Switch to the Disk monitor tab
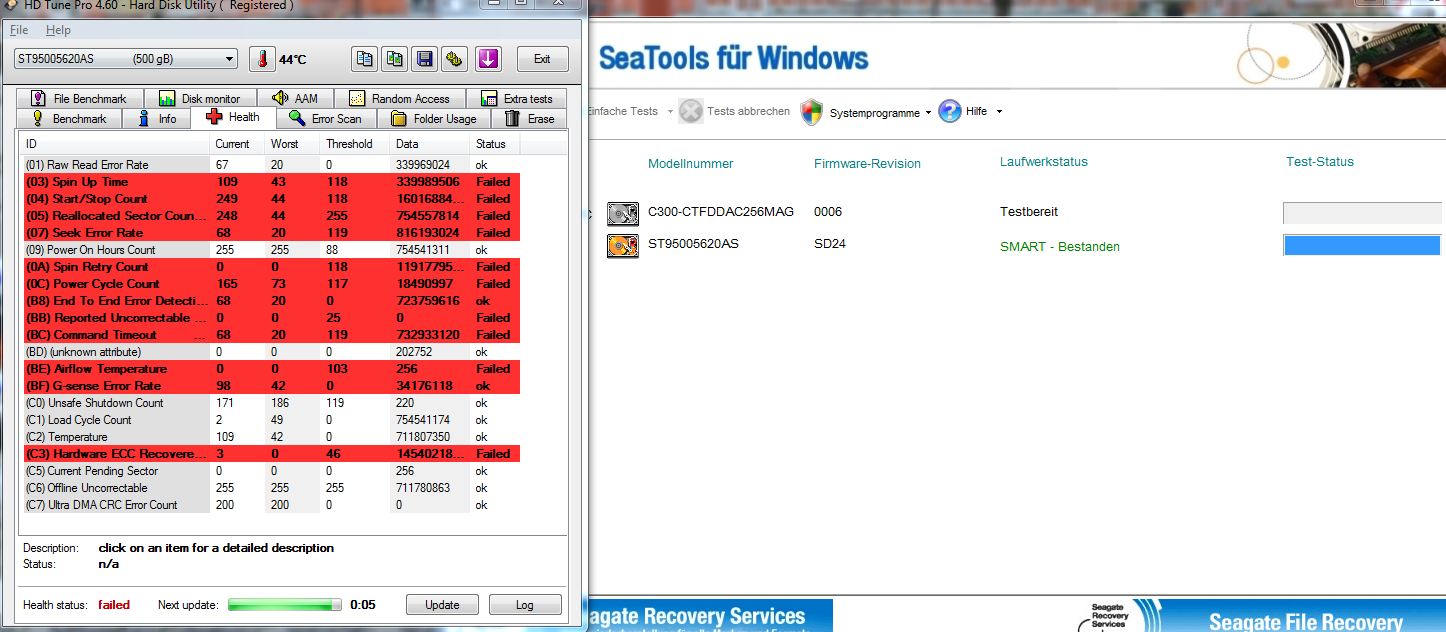 pyautogui.click(x=200, y=98)
